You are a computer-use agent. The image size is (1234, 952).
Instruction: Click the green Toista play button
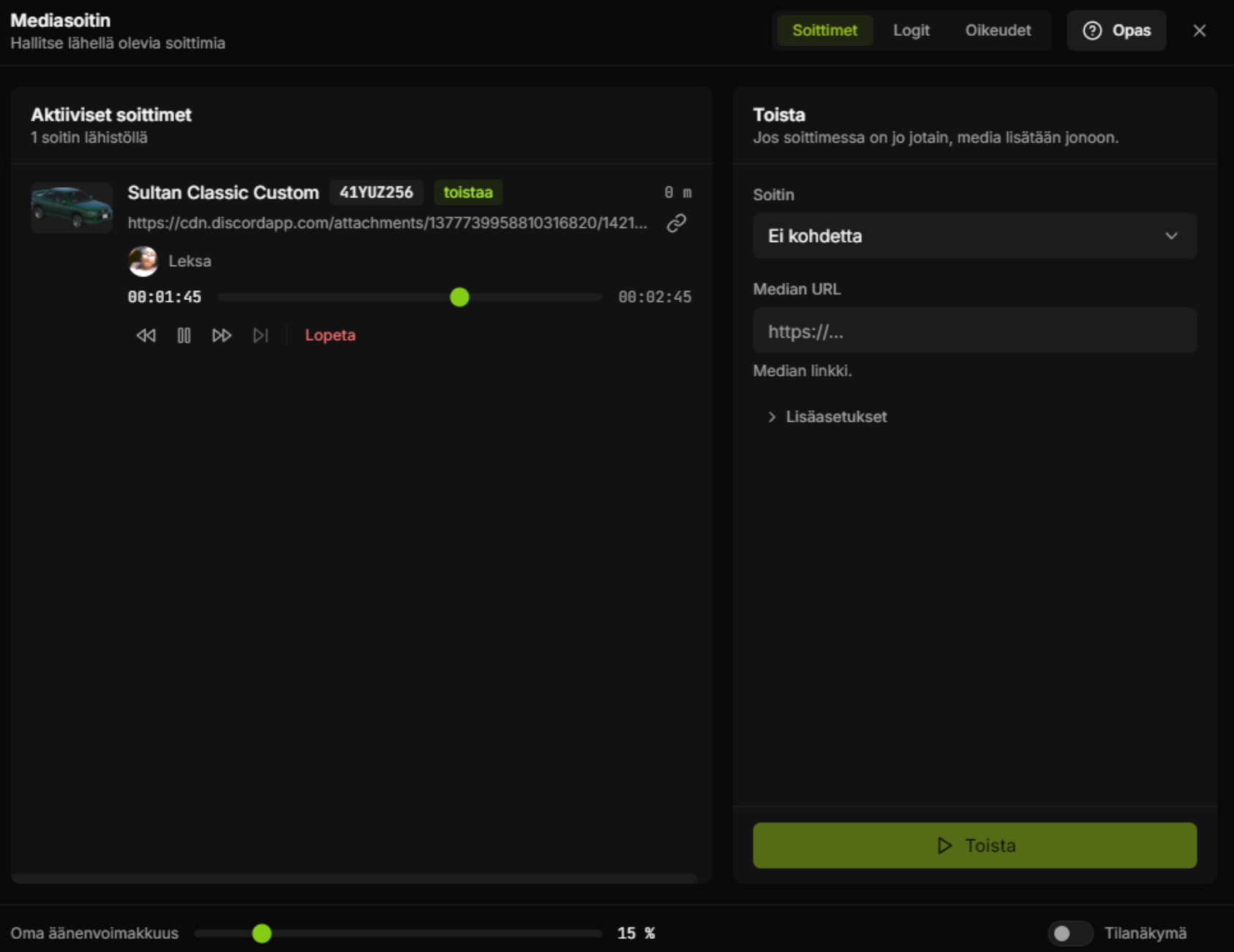(974, 845)
